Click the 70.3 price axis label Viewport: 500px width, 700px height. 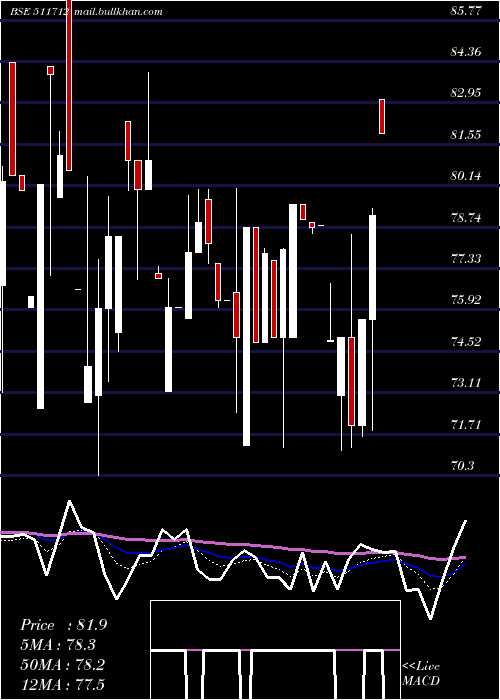[462, 466]
